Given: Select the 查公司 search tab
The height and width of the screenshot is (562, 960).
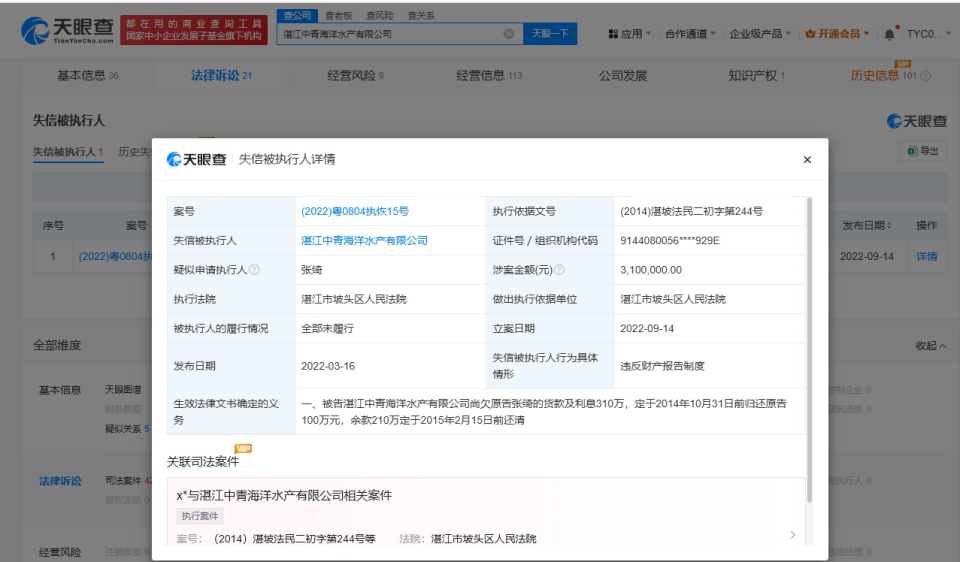Looking at the screenshot, I should pos(297,15).
